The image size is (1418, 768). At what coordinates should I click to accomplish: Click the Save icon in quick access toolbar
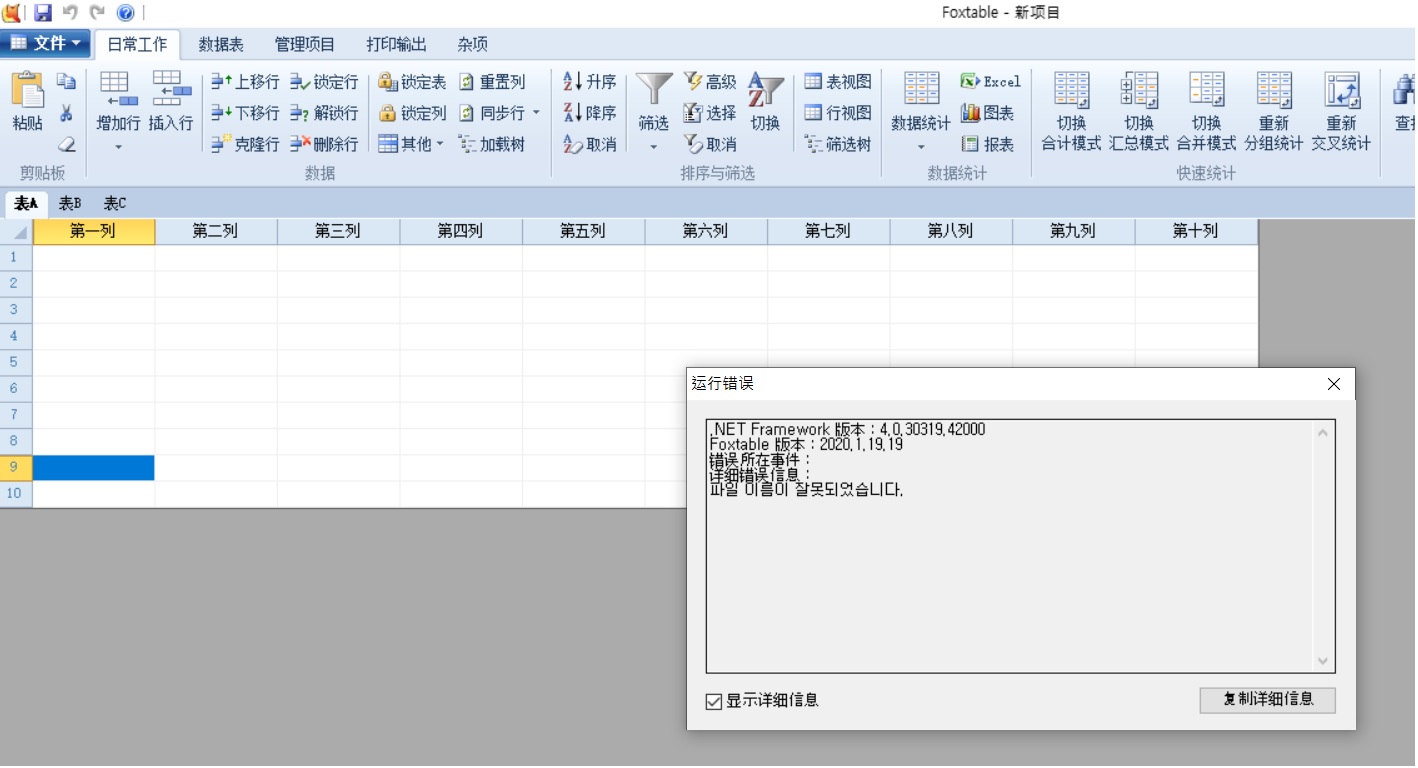click(x=43, y=13)
